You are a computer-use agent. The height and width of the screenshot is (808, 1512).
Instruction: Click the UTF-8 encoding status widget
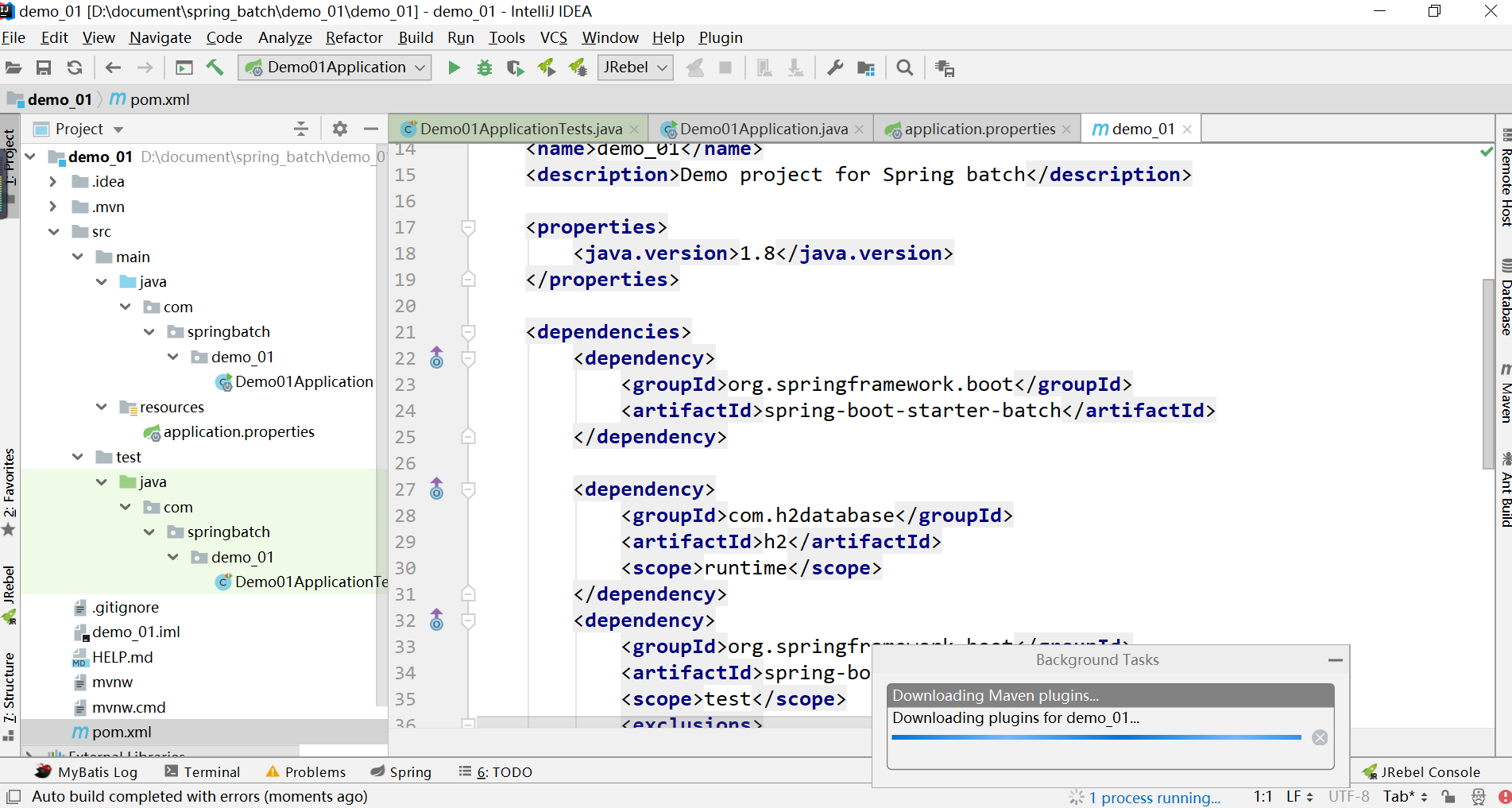tap(1348, 796)
